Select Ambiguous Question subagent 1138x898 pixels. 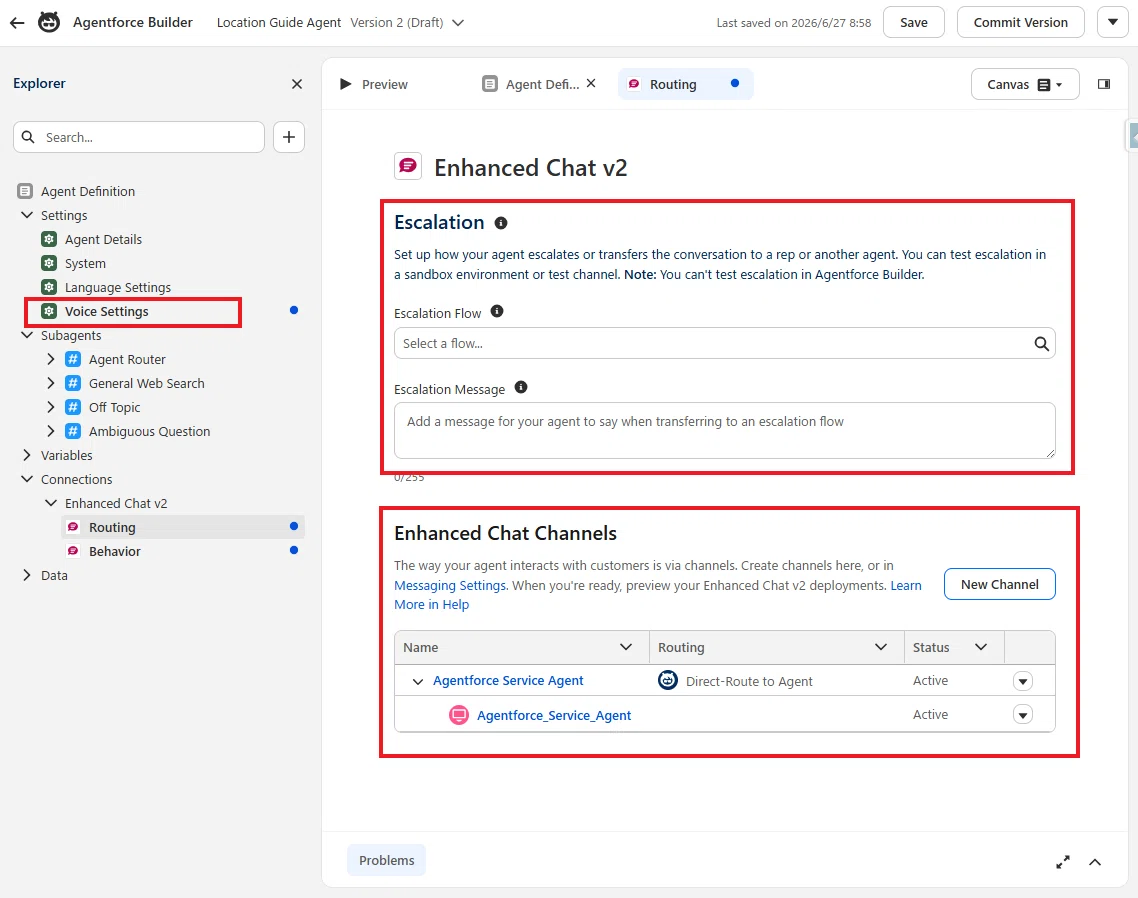[150, 431]
